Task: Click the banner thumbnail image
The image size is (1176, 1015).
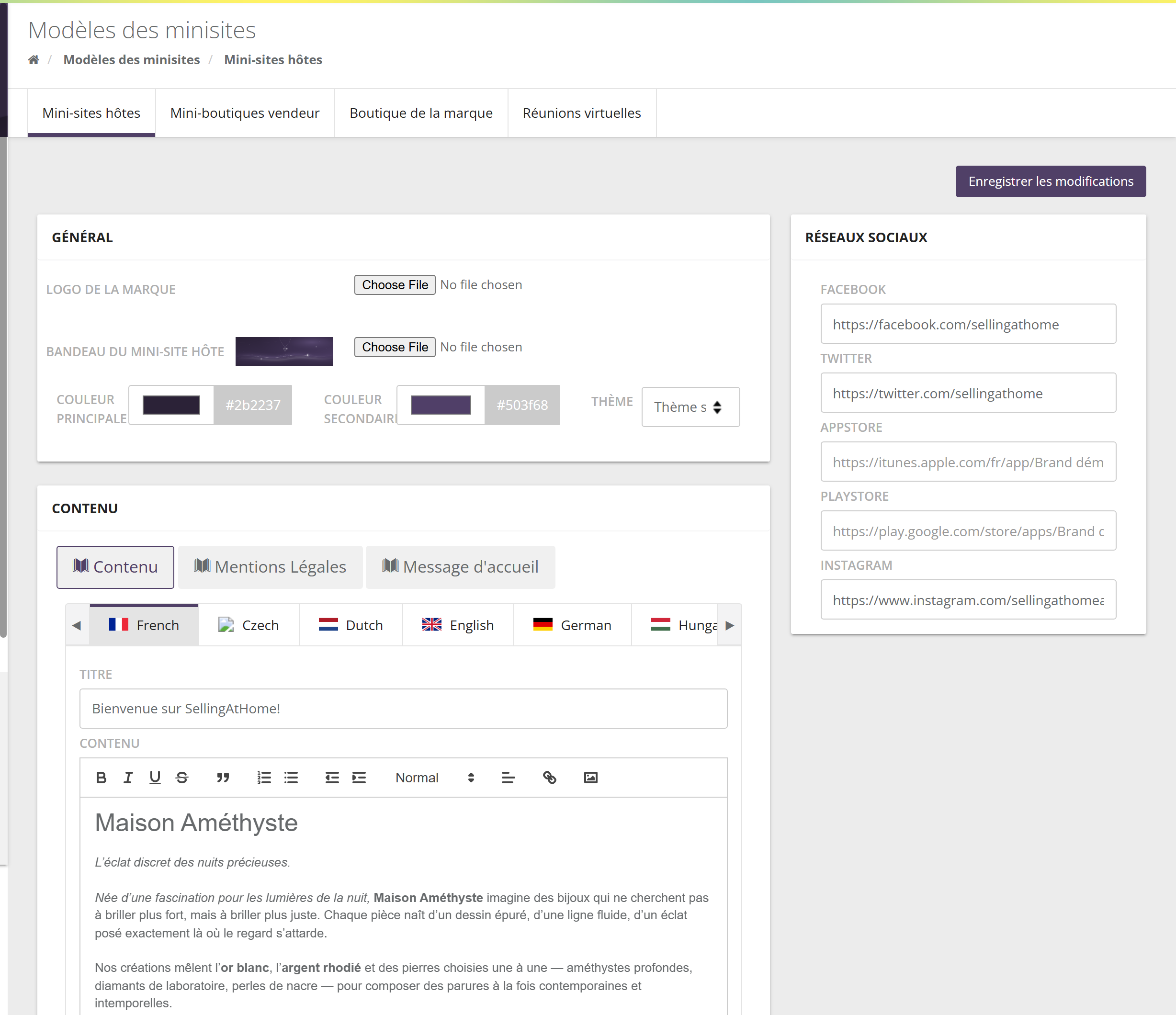Action: click(x=284, y=351)
